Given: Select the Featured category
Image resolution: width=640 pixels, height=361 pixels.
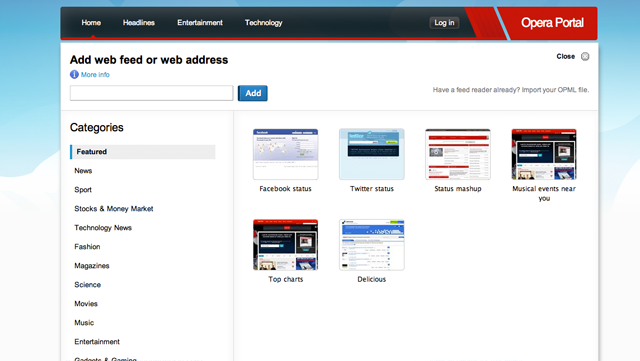Looking at the screenshot, I should (x=142, y=152).
